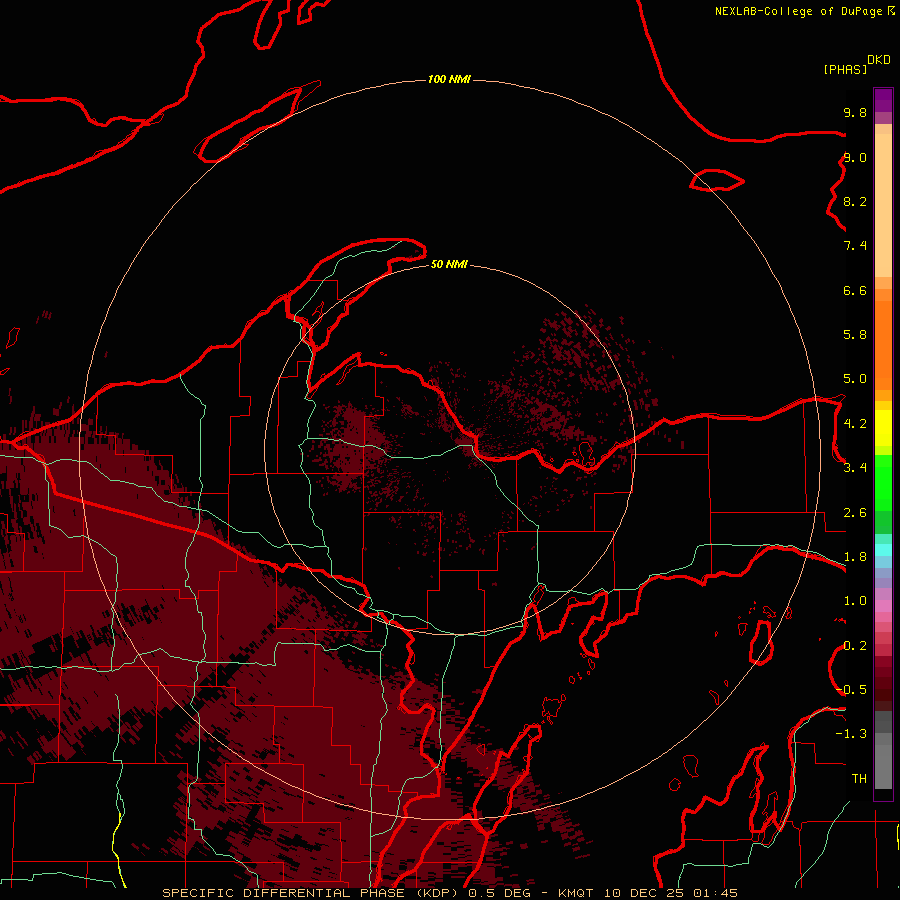
Task: Click the 5.8 value on color scale
Action: click(855, 335)
